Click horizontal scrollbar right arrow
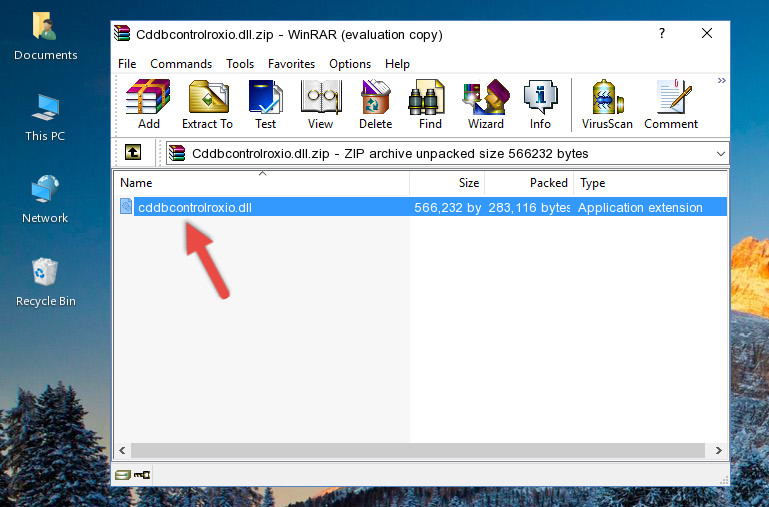The height and width of the screenshot is (507, 769). point(718,450)
